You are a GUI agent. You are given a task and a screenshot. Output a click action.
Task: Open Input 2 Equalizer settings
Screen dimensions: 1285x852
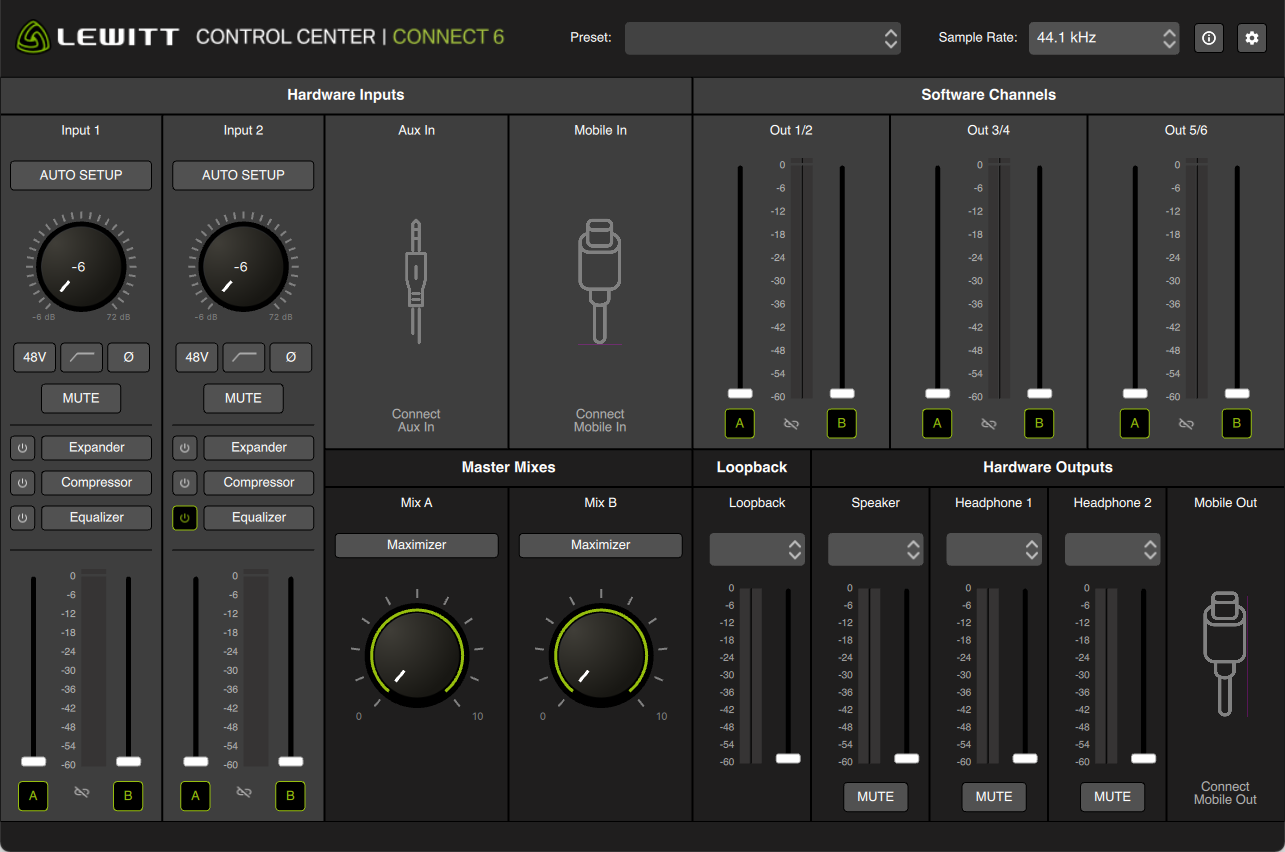click(259, 518)
